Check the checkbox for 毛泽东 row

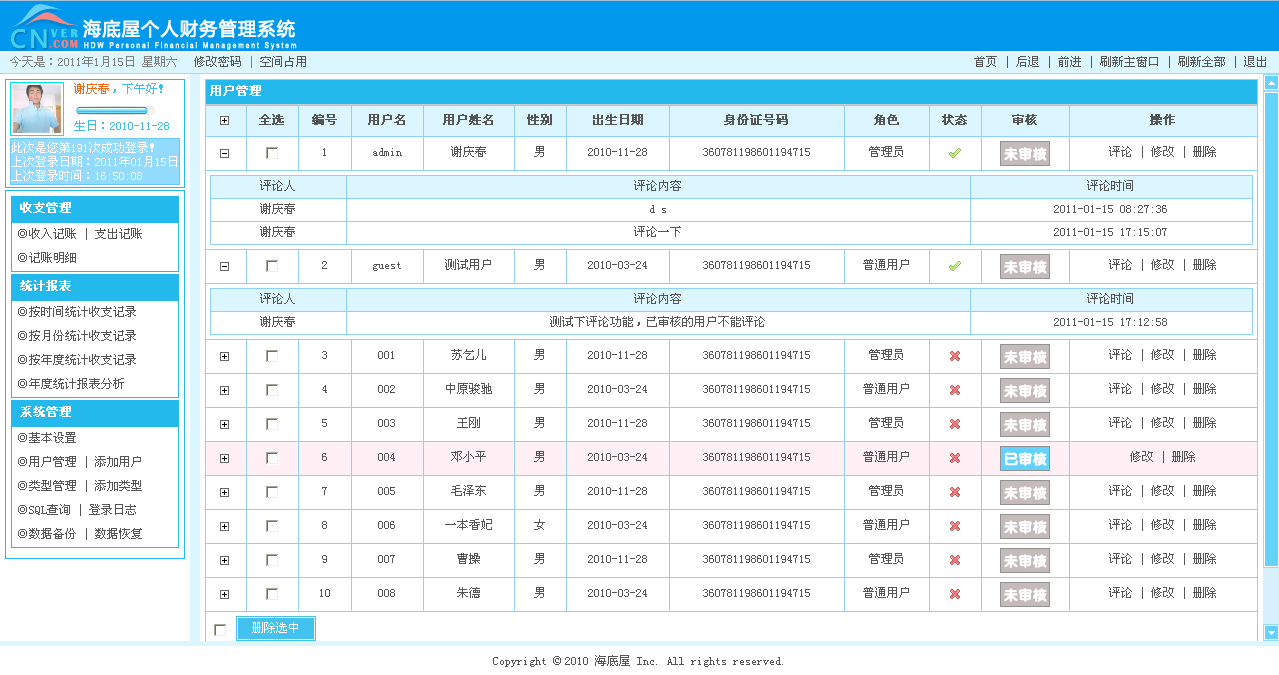(272, 492)
